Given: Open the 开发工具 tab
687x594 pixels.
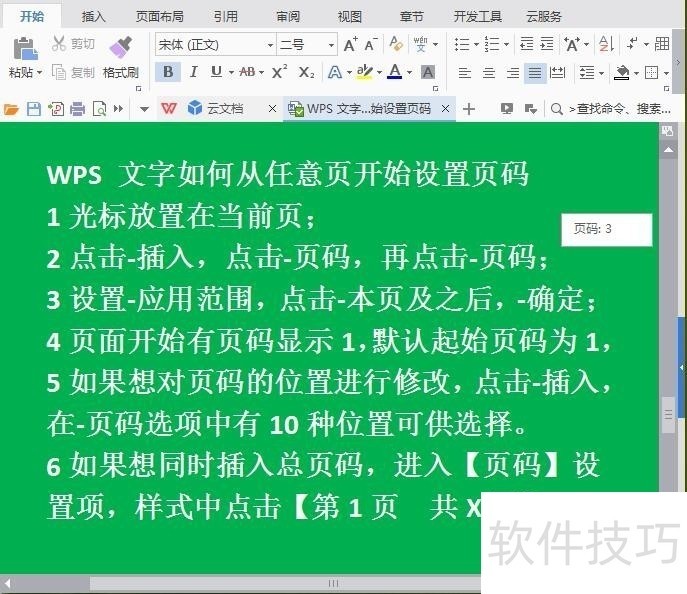Looking at the screenshot, I should [x=478, y=17].
